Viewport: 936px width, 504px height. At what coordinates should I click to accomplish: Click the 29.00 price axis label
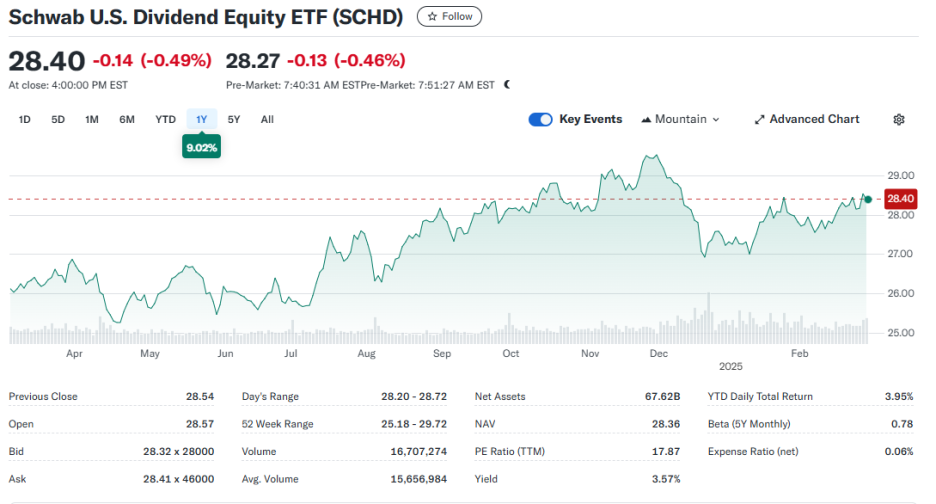tap(901, 176)
